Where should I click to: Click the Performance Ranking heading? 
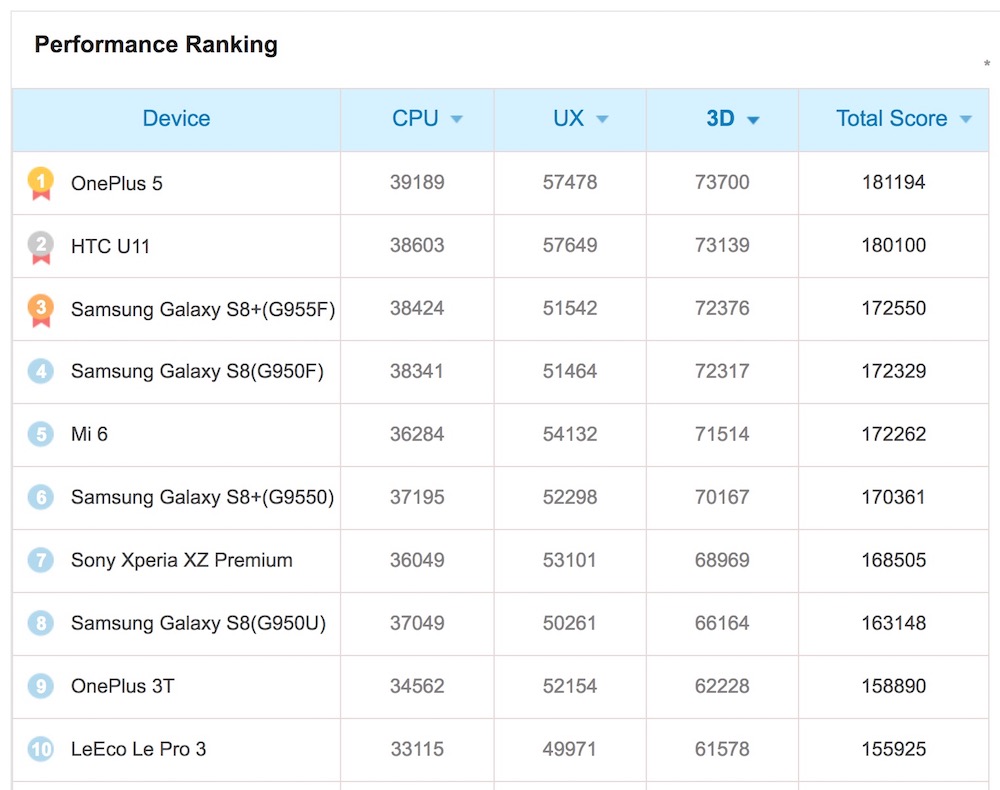point(156,45)
